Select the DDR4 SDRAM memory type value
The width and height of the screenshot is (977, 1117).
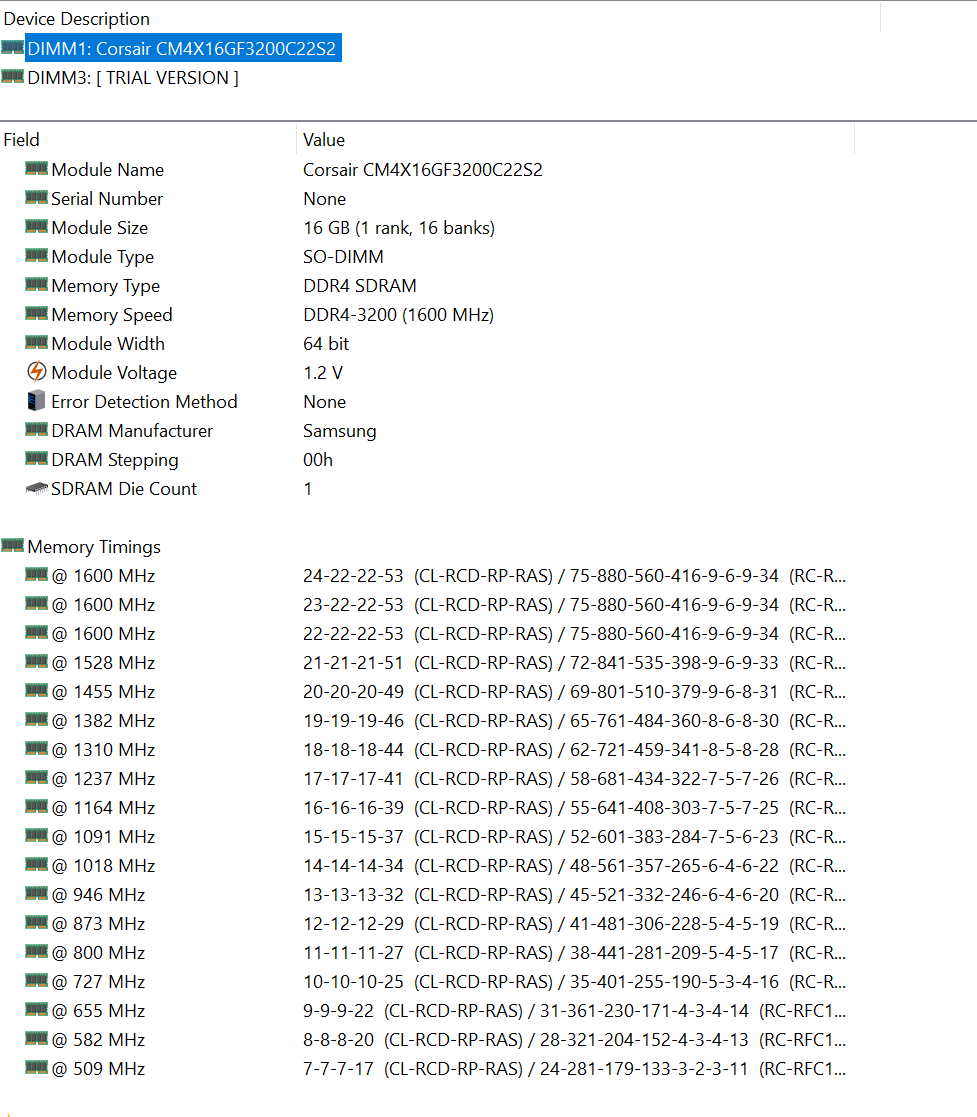click(360, 286)
